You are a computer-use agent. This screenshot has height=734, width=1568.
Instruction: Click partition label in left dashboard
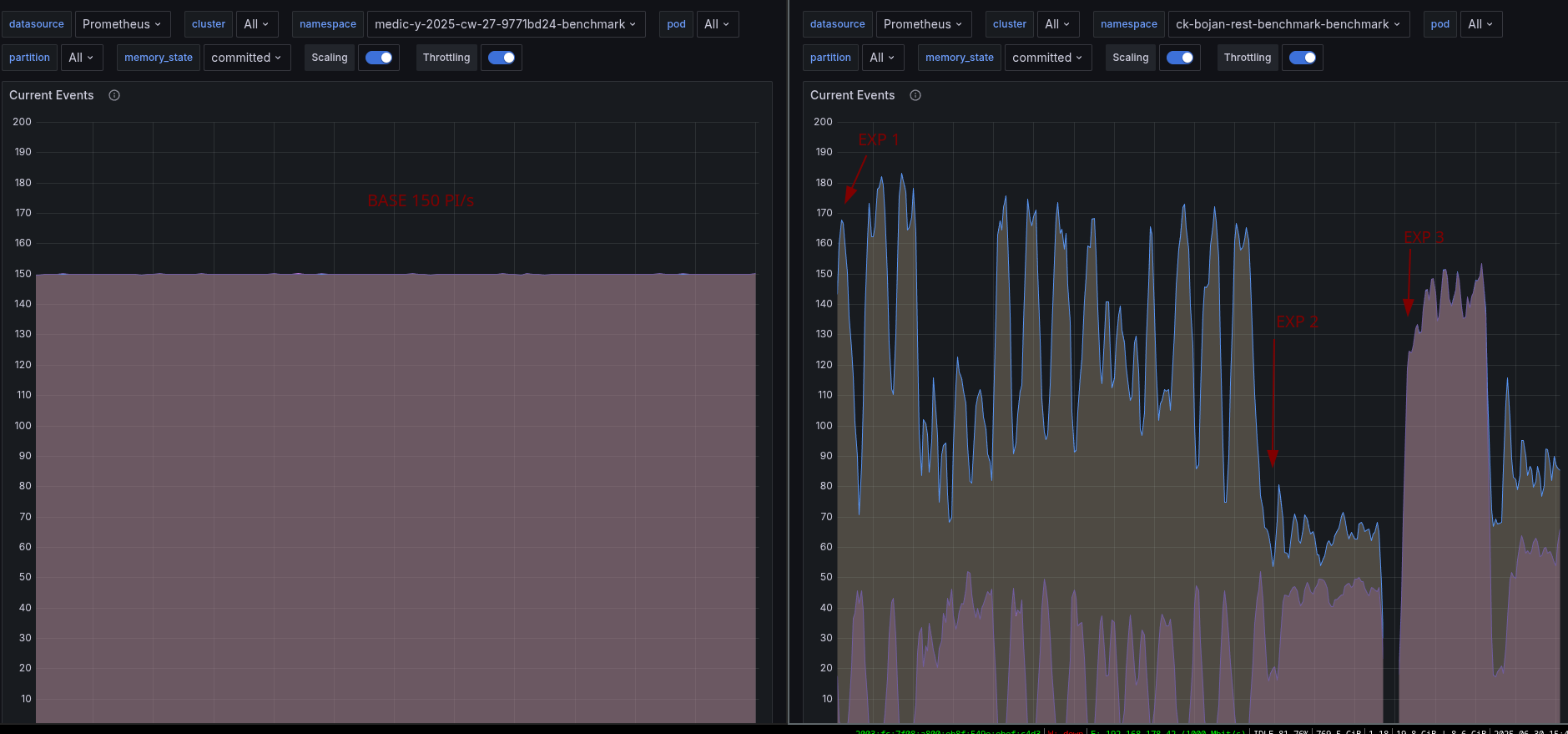coord(30,58)
